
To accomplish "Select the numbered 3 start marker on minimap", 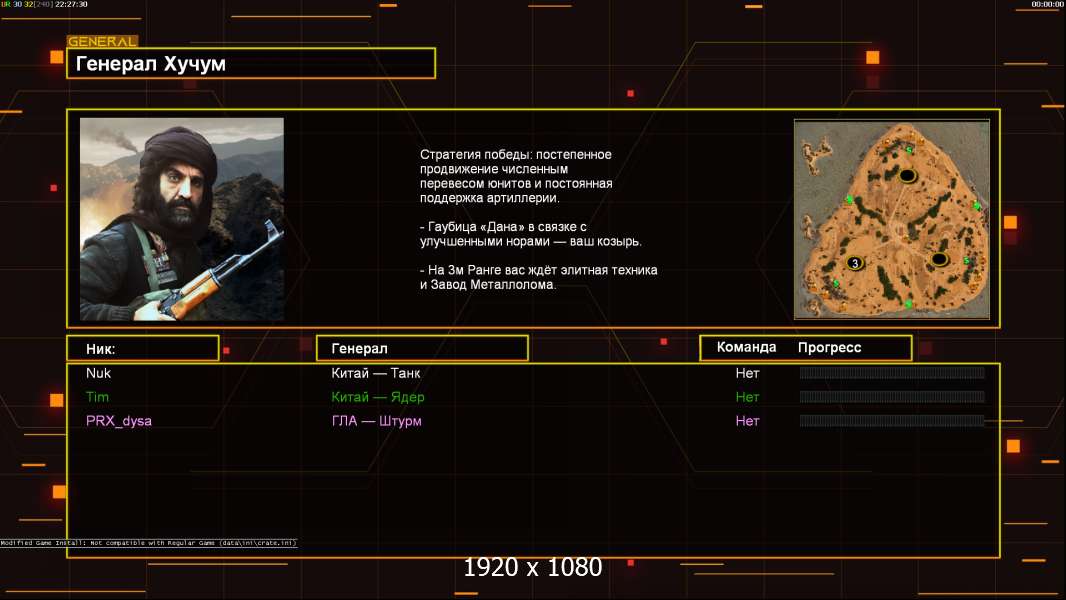I will pos(855,263).
